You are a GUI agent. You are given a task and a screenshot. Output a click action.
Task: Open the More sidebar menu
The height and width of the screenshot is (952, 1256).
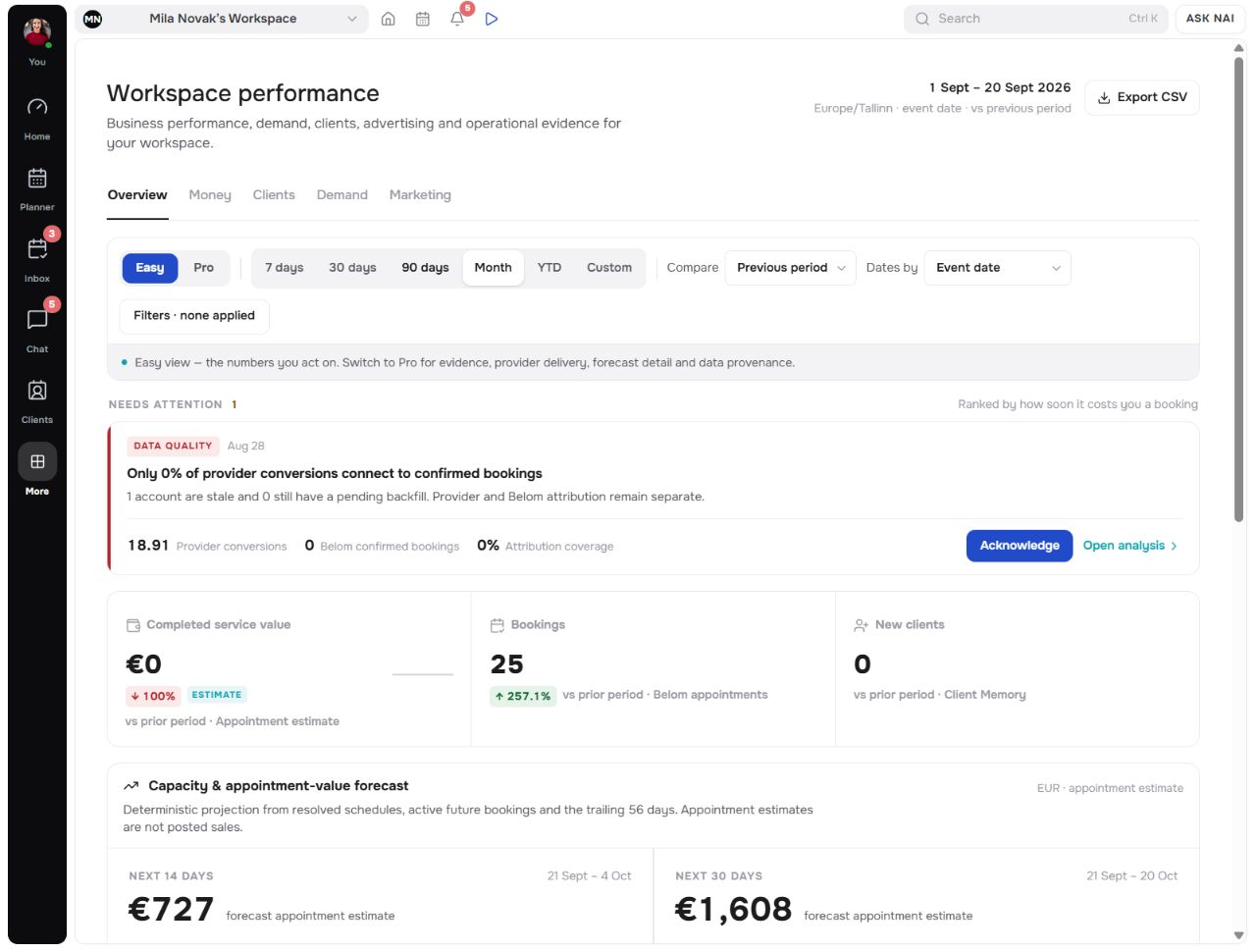[x=37, y=471]
